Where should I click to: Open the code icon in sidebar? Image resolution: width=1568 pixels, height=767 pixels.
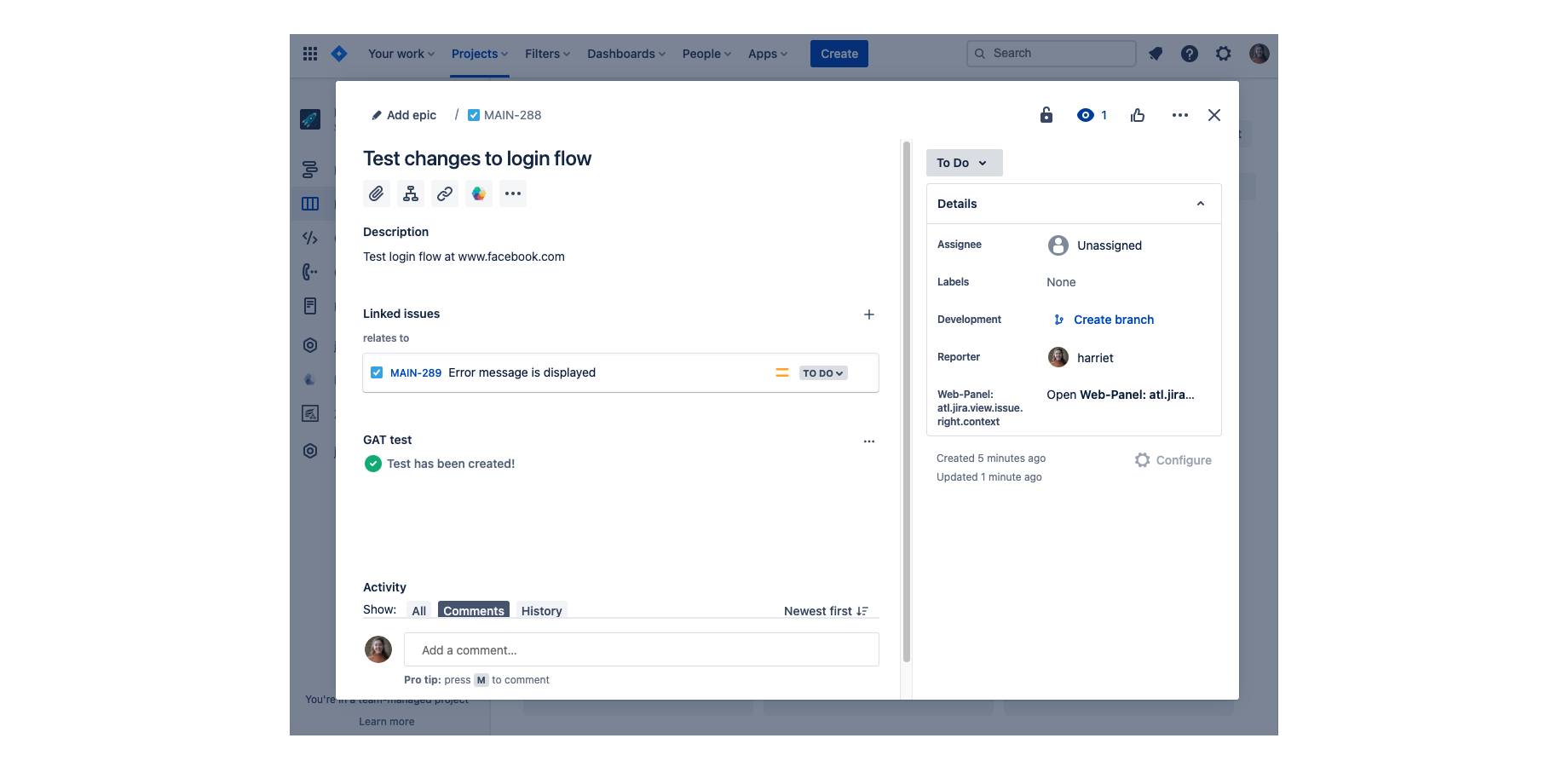click(310, 238)
